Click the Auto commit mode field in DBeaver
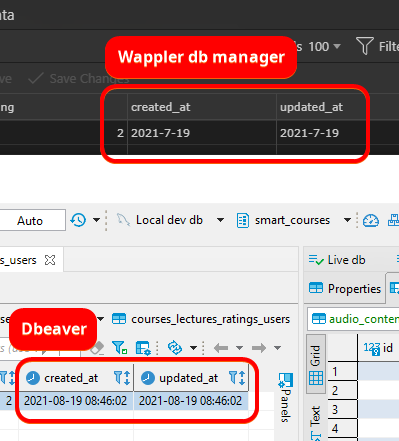 31,220
